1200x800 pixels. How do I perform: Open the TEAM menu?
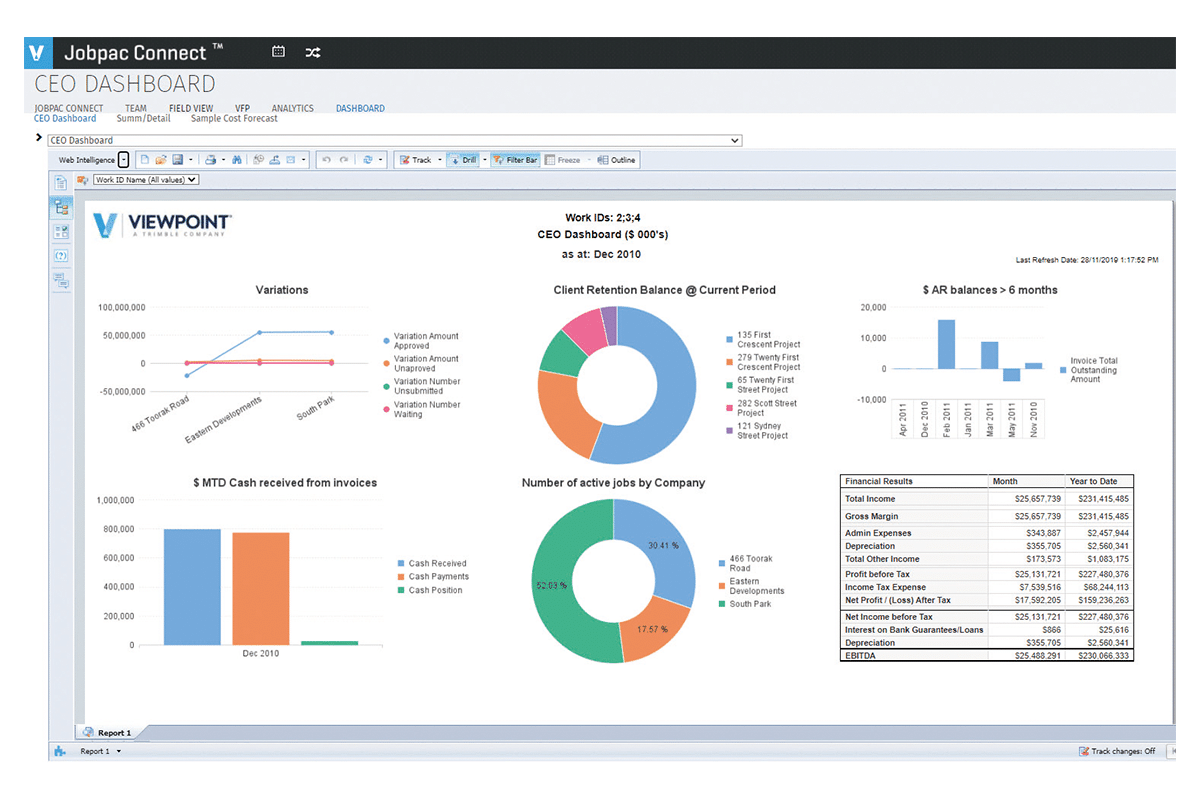(136, 108)
